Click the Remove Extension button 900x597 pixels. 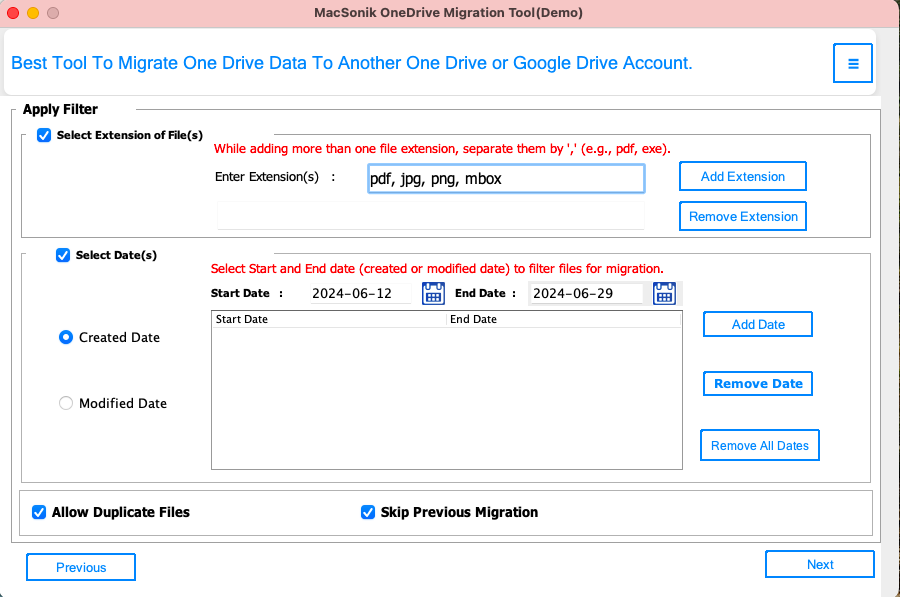click(x=743, y=216)
